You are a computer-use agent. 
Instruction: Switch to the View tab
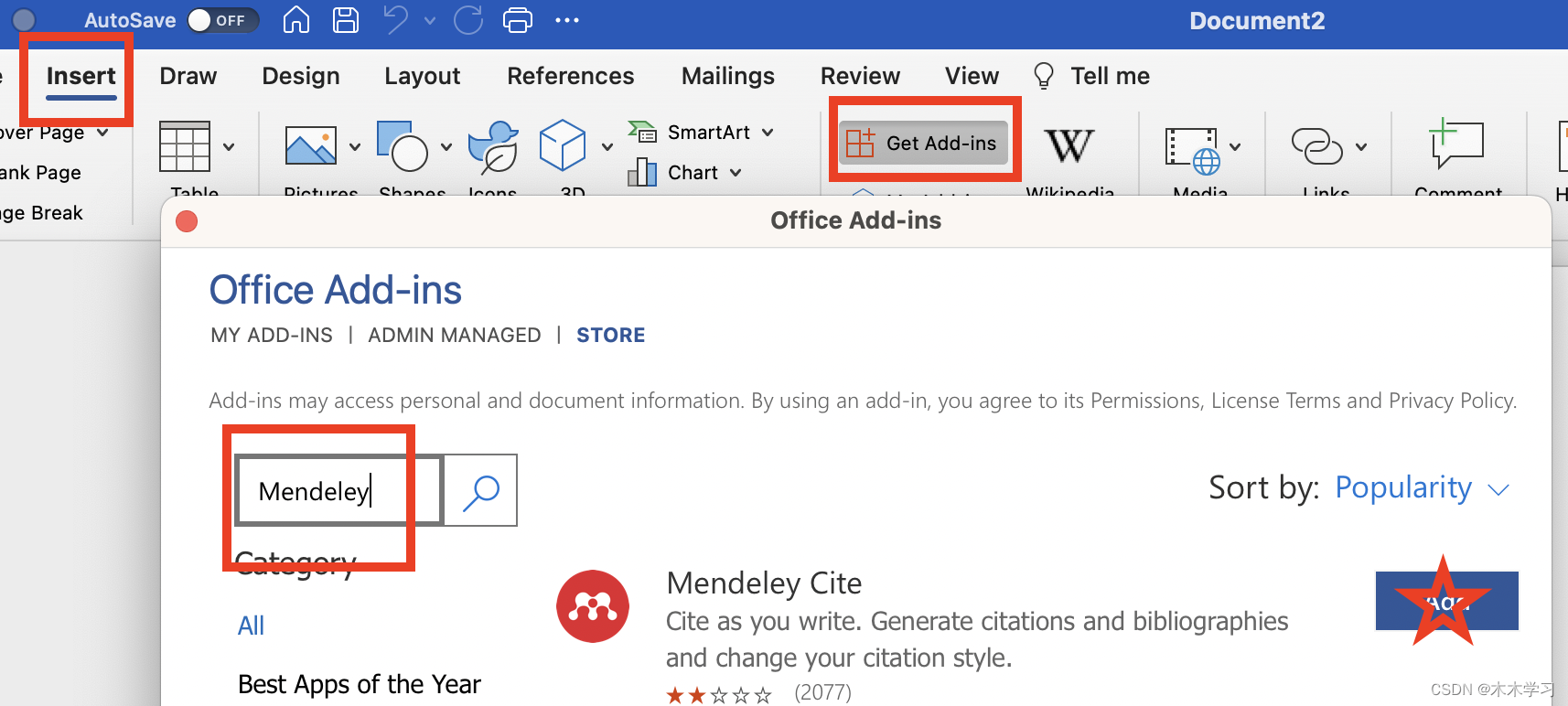coord(972,76)
